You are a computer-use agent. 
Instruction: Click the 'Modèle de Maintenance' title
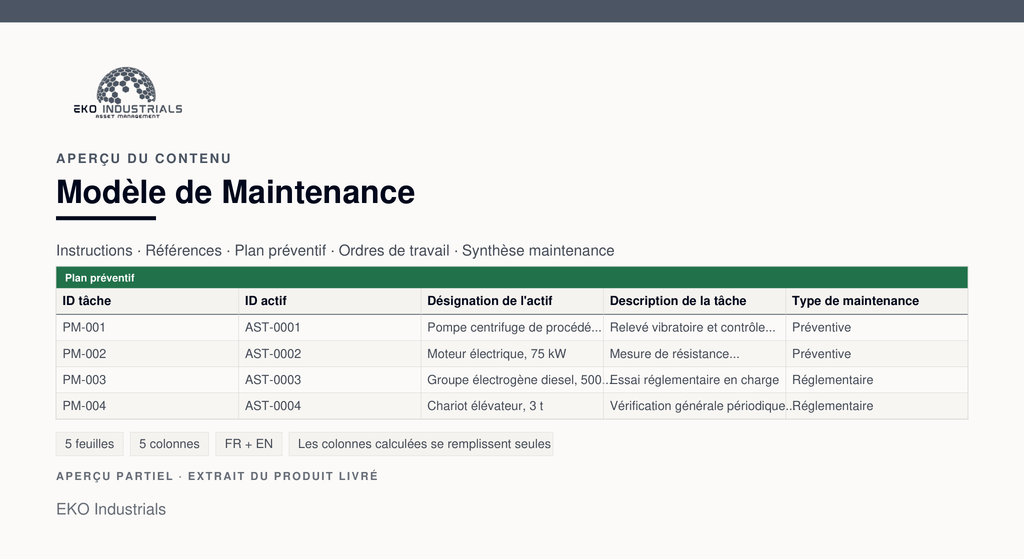(236, 192)
